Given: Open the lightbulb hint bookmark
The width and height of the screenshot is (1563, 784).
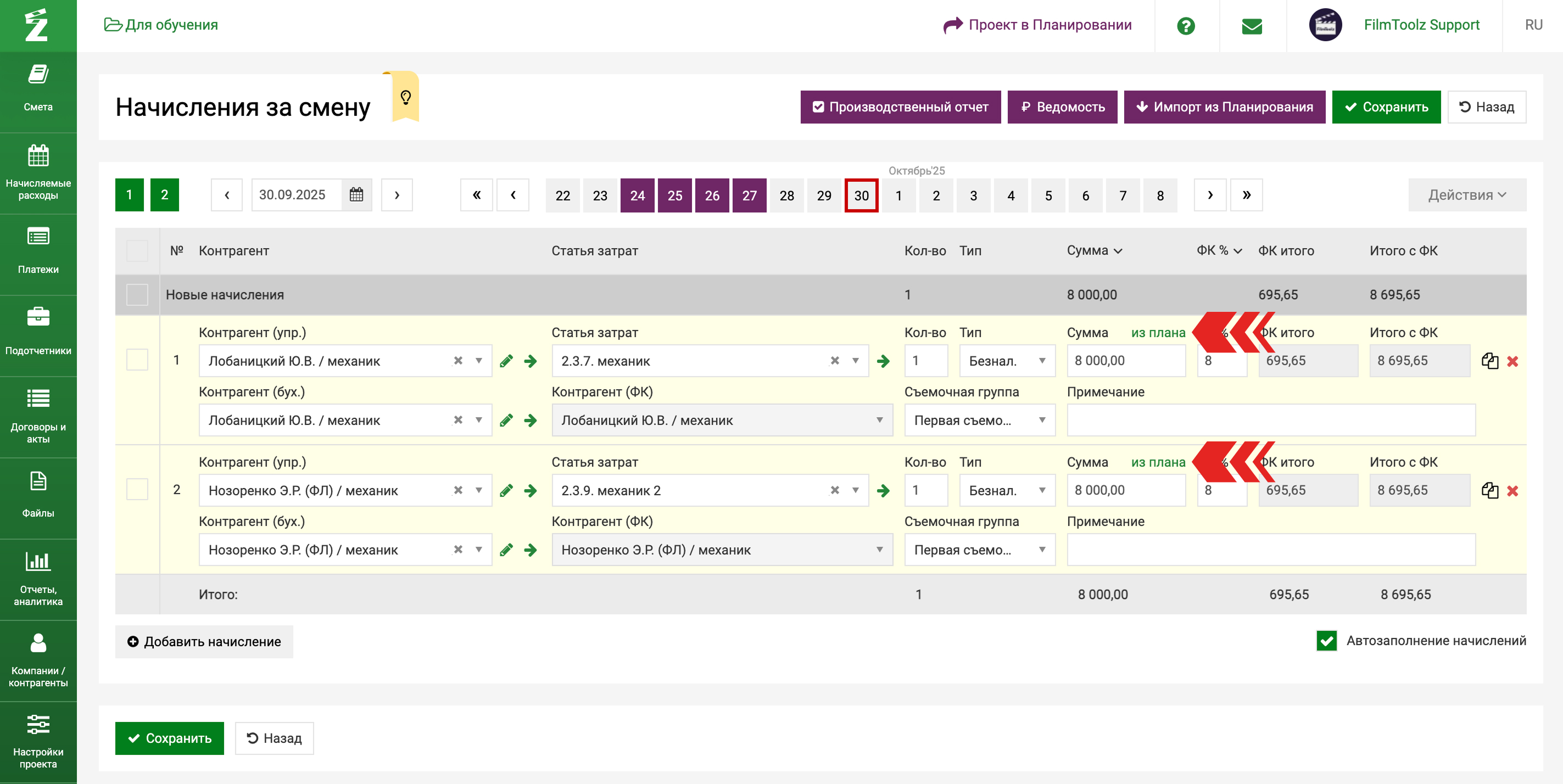Looking at the screenshot, I should (406, 97).
